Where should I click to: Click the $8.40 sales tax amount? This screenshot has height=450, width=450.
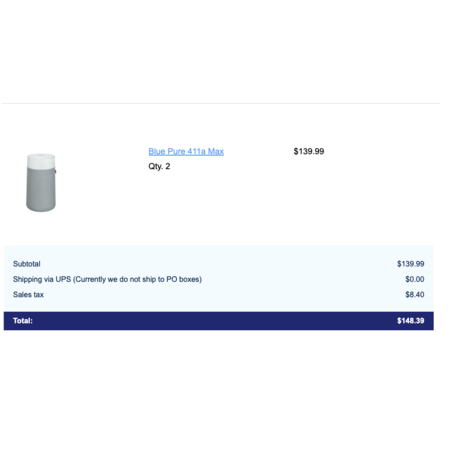pos(415,294)
